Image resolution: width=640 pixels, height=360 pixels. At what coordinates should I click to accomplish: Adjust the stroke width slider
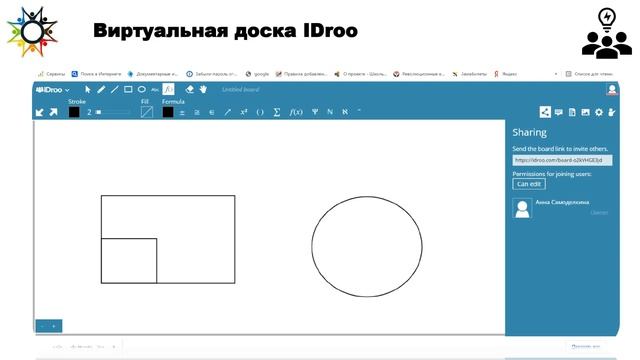(x=112, y=112)
